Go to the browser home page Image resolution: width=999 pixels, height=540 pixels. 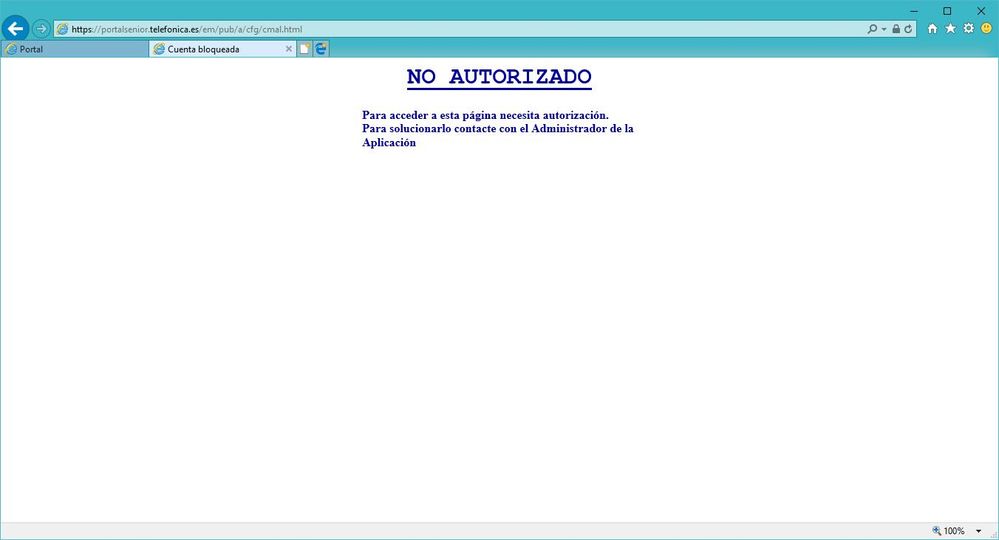coord(932,29)
